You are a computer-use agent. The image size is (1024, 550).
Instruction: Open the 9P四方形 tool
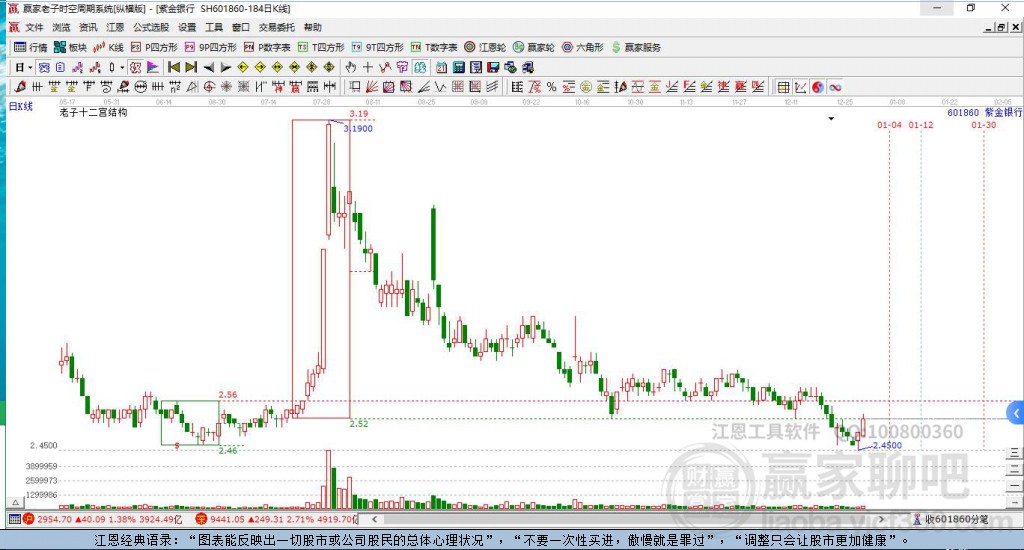point(210,47)
